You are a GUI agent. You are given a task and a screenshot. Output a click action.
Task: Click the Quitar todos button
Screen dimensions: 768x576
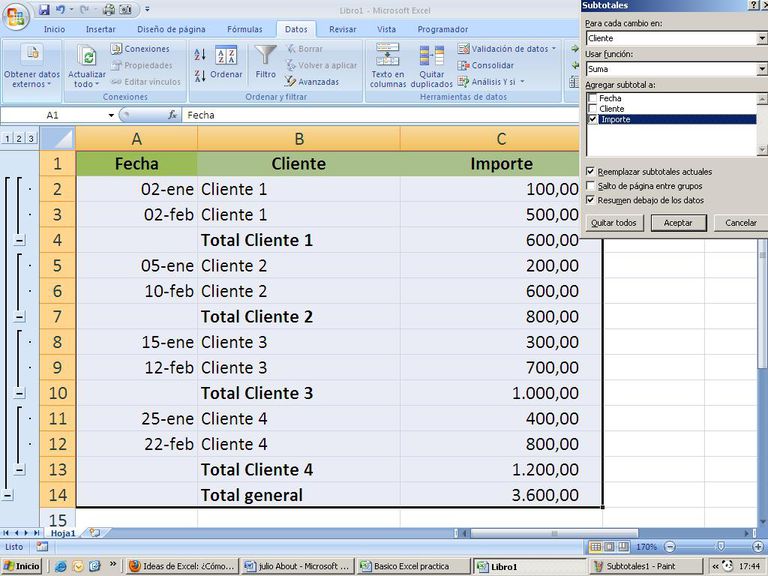[613, 223]
